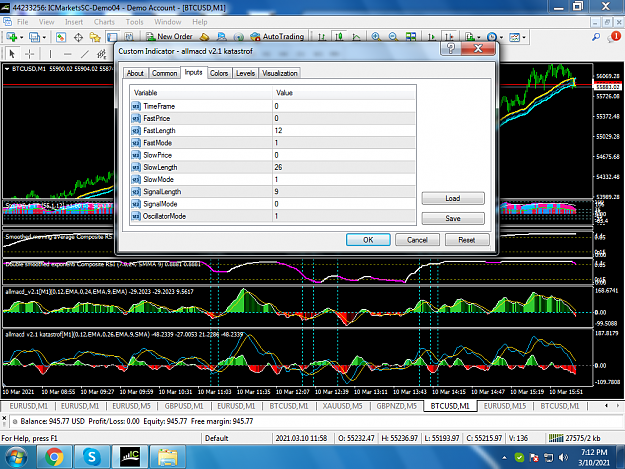Image resolution: width=625 pixels, height=469 pixels.
Task: Click the search magnifier in the toolbar
Action: (x=596, y=37)
